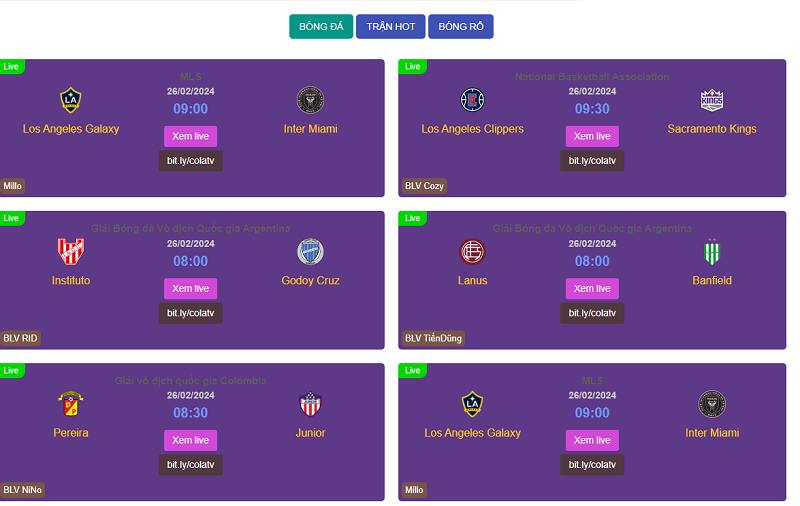
Task: Click the Instituto club crest
Action: (70, 251)
